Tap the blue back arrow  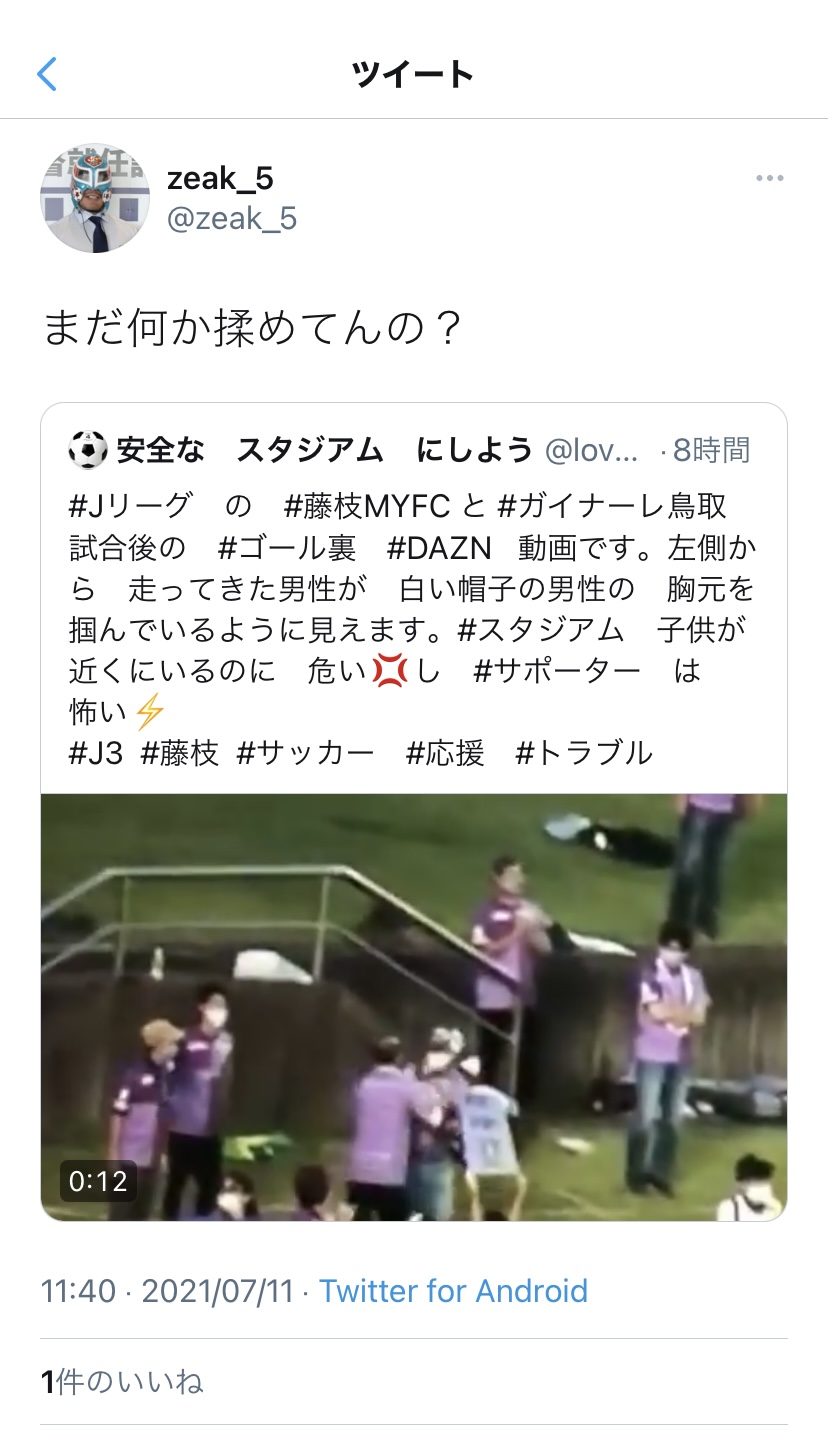pos(47,74)
